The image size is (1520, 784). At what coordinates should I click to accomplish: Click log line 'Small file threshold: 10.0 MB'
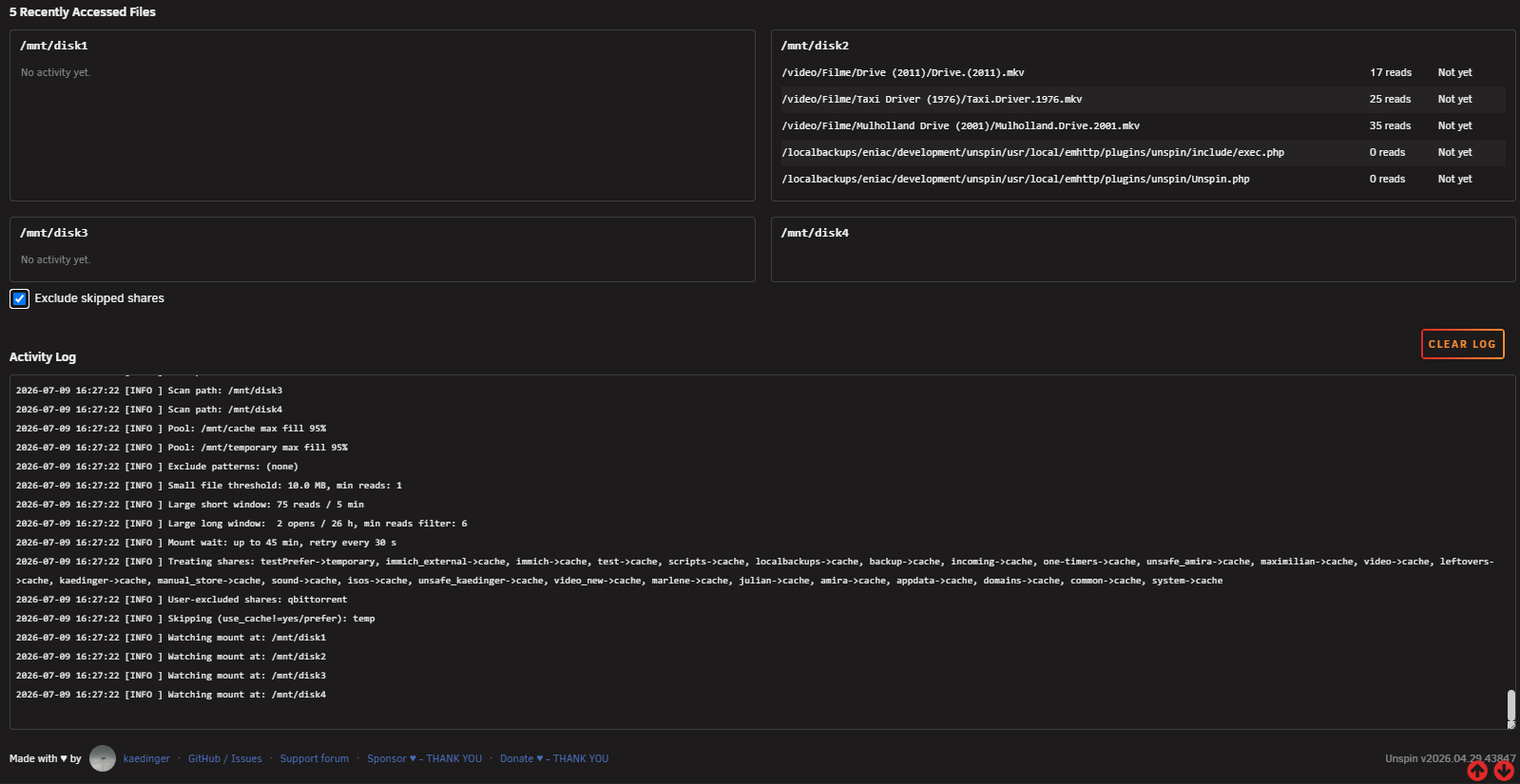[x=209, y=486]
